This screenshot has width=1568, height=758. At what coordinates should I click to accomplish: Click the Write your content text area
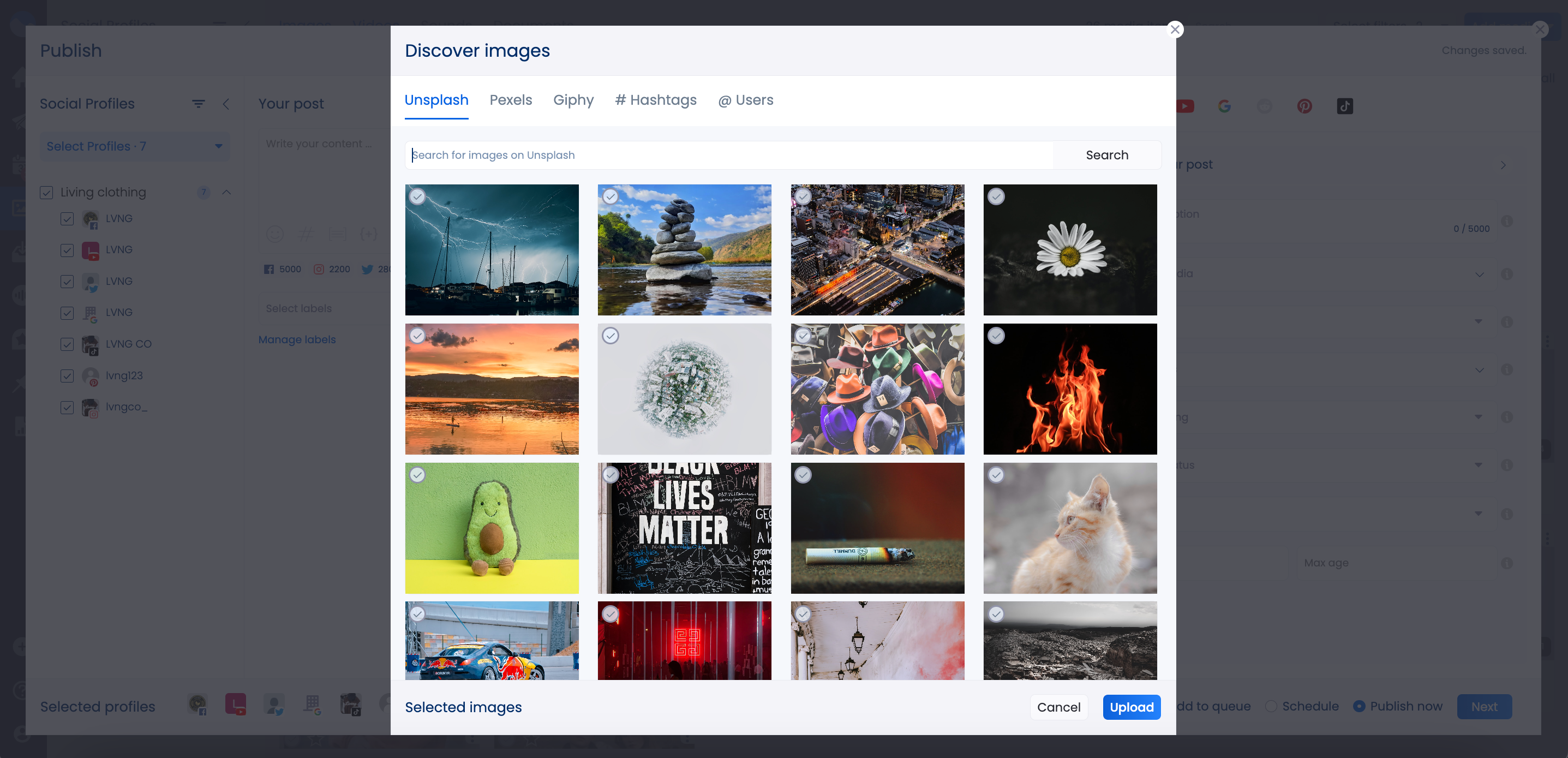click(326, 177)
